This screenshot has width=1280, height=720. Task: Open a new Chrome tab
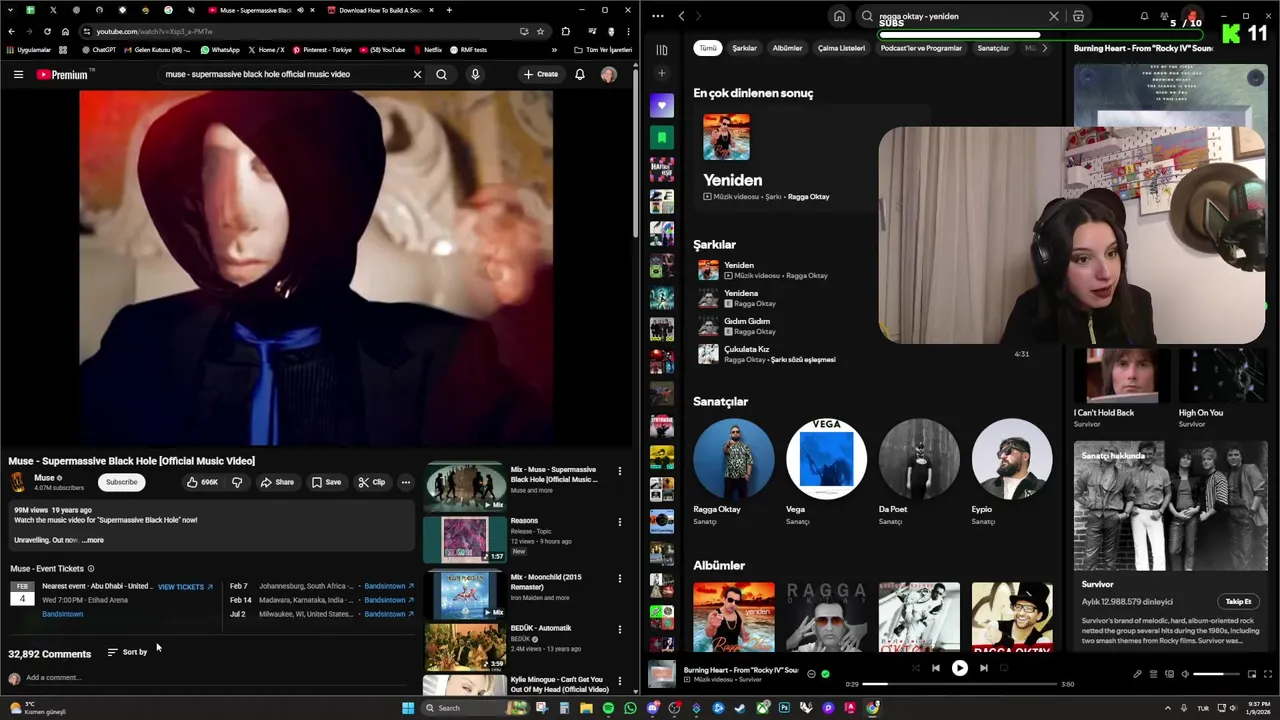449,10
